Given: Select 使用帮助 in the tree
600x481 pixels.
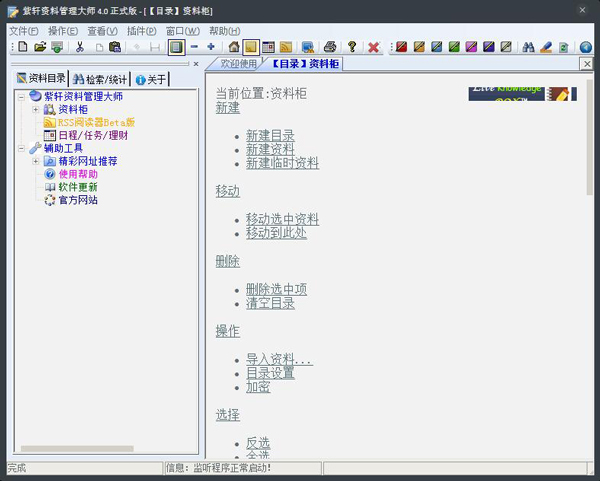Looking at the screenshot, I should pyautogui.click(x=78, y=174).
